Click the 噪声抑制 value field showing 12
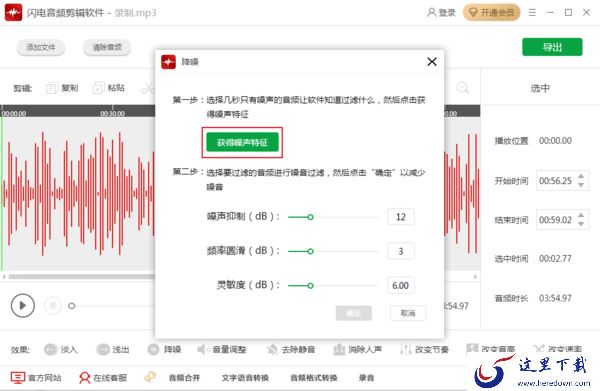Image resolution: width=600 pixels, height=391 pixels. pyautogui.click(x=401, y=217)
